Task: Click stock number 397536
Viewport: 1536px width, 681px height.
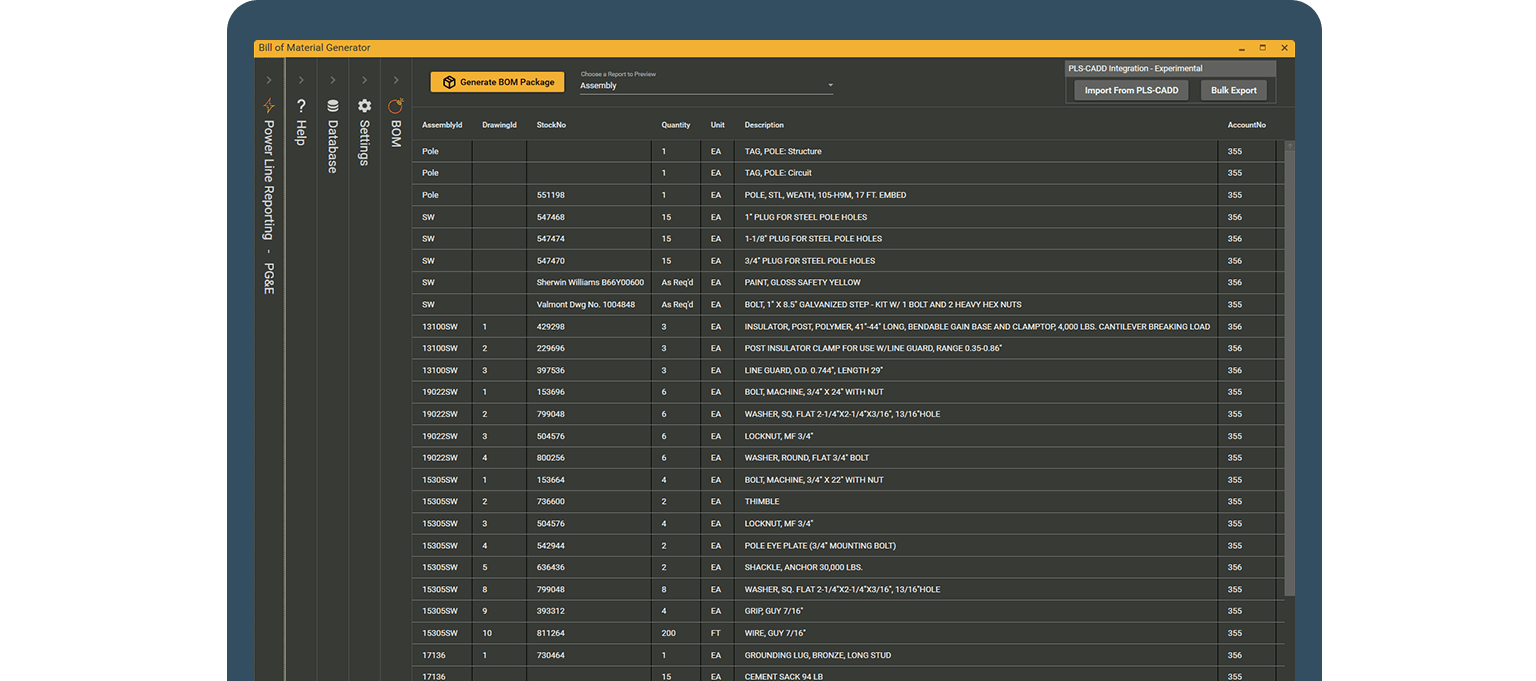Action: [551, 370]
